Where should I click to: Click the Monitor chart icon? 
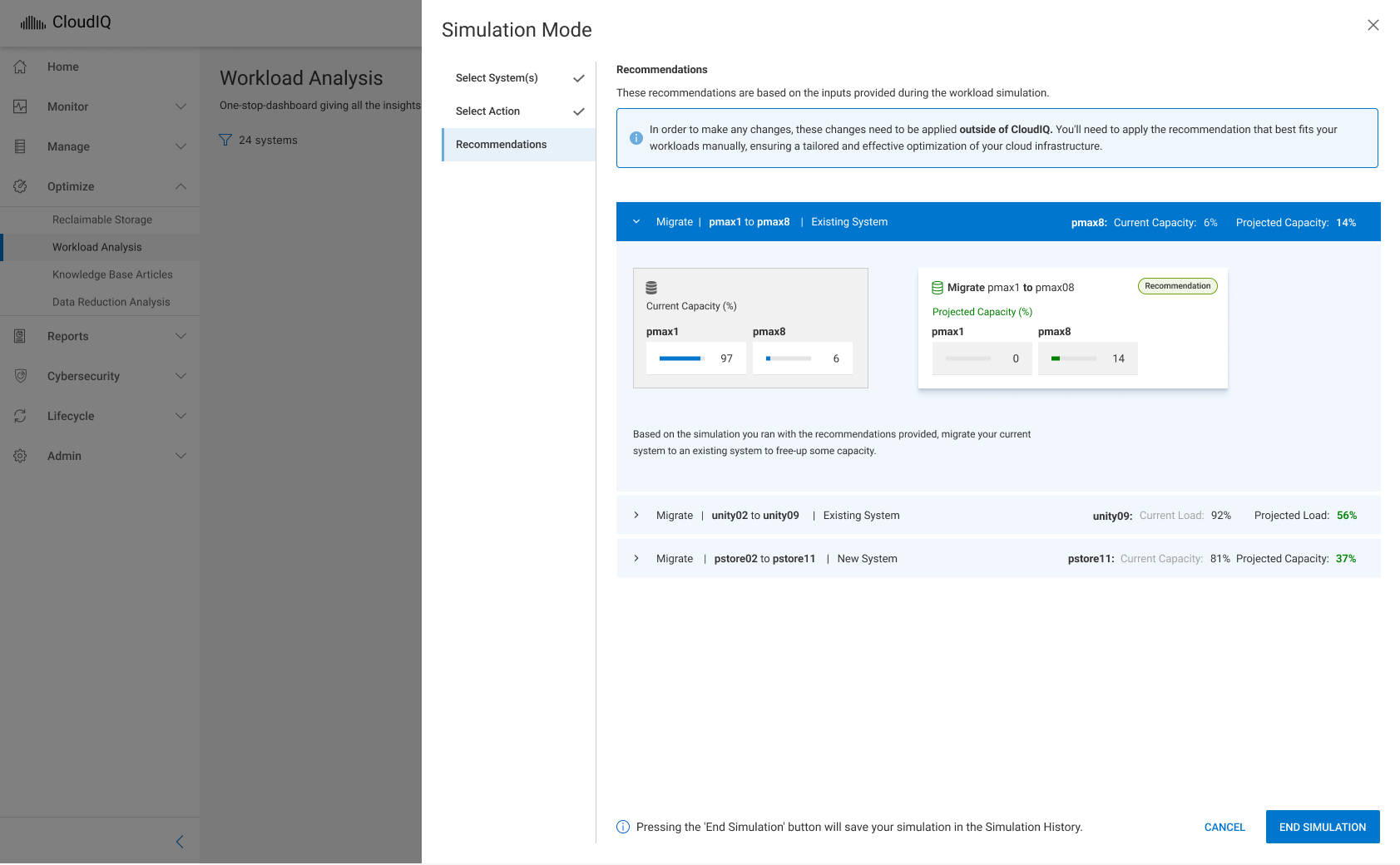(21, 106)
